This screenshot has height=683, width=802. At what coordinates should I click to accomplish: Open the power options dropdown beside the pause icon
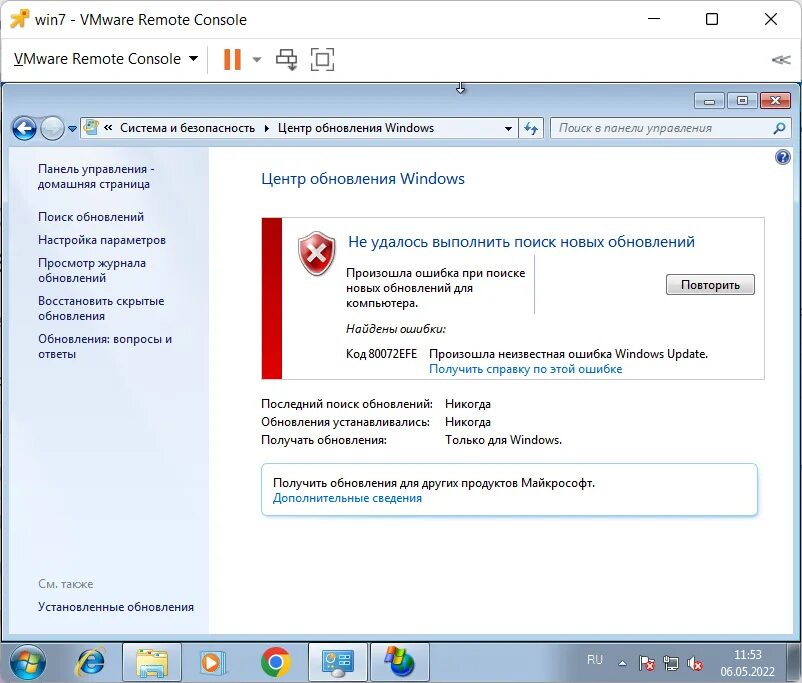coord(257,59)
